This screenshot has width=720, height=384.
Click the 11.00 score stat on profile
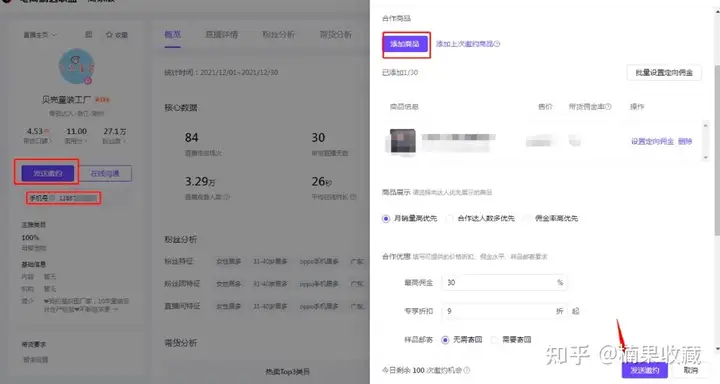click(x=76, y=131)
